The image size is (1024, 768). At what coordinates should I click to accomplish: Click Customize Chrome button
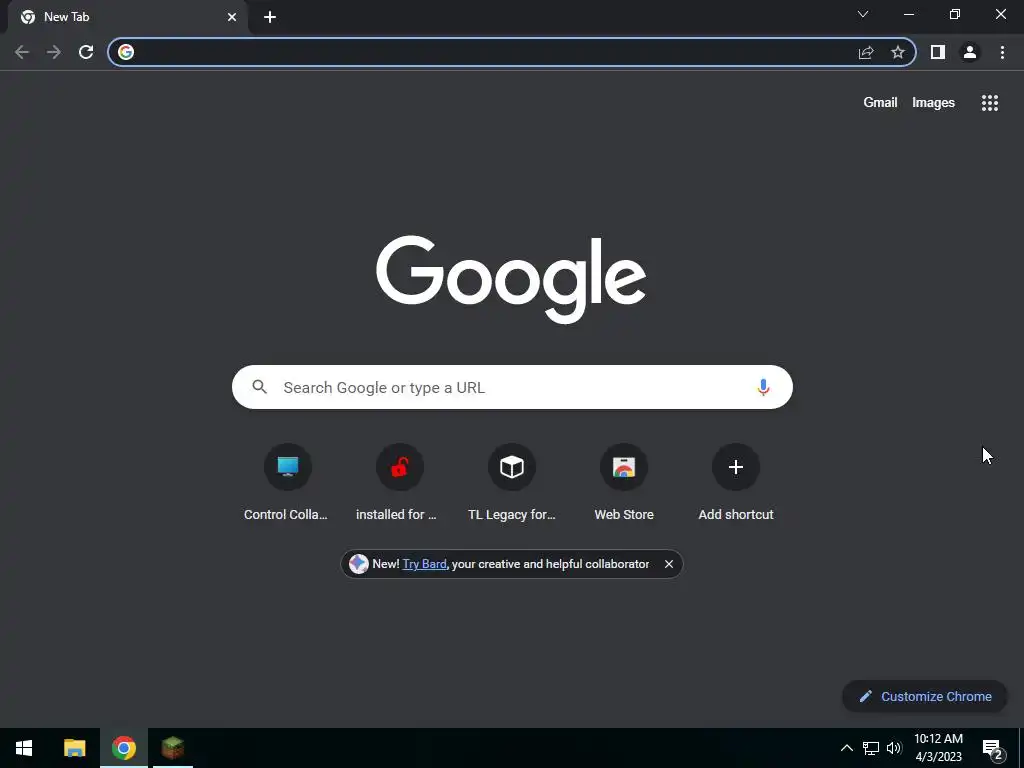click(925, 696)
